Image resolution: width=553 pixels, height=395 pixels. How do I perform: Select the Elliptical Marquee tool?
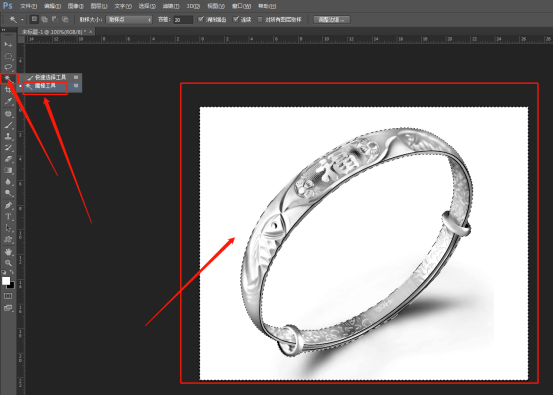click(8, 56)
